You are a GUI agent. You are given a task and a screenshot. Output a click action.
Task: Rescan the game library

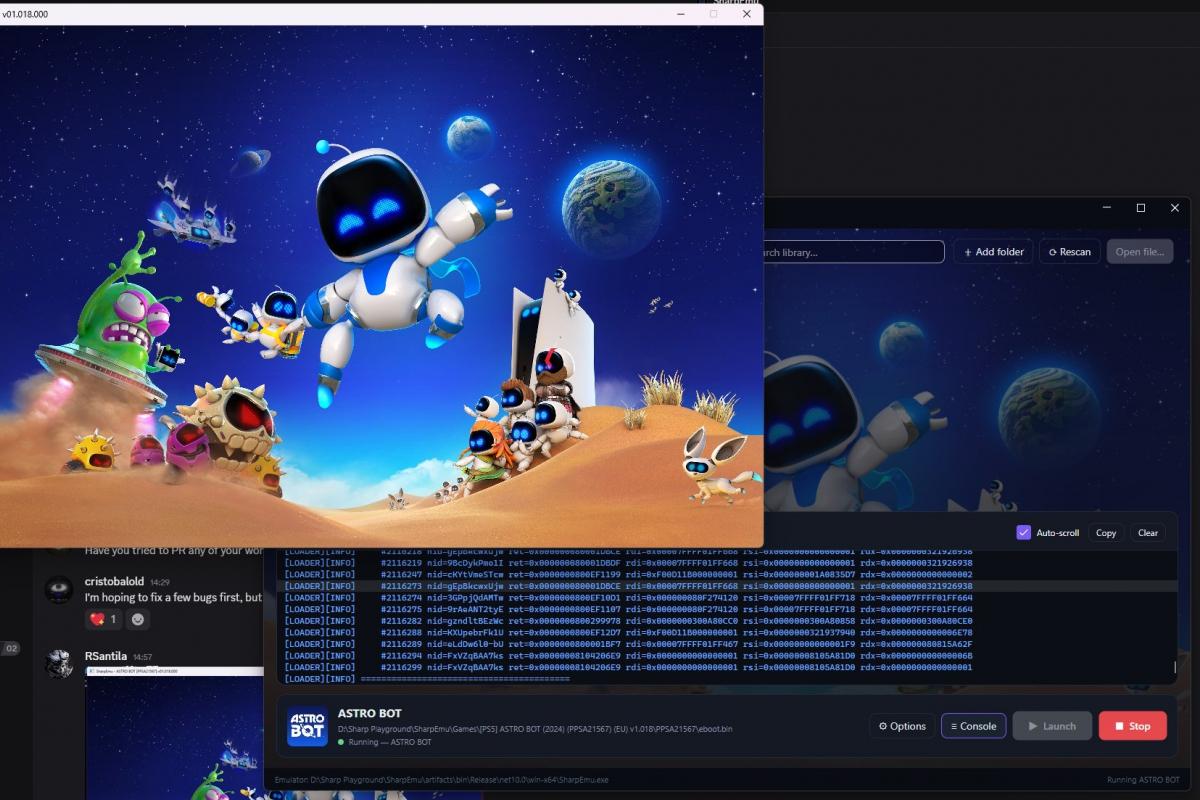pos(1069,251)
